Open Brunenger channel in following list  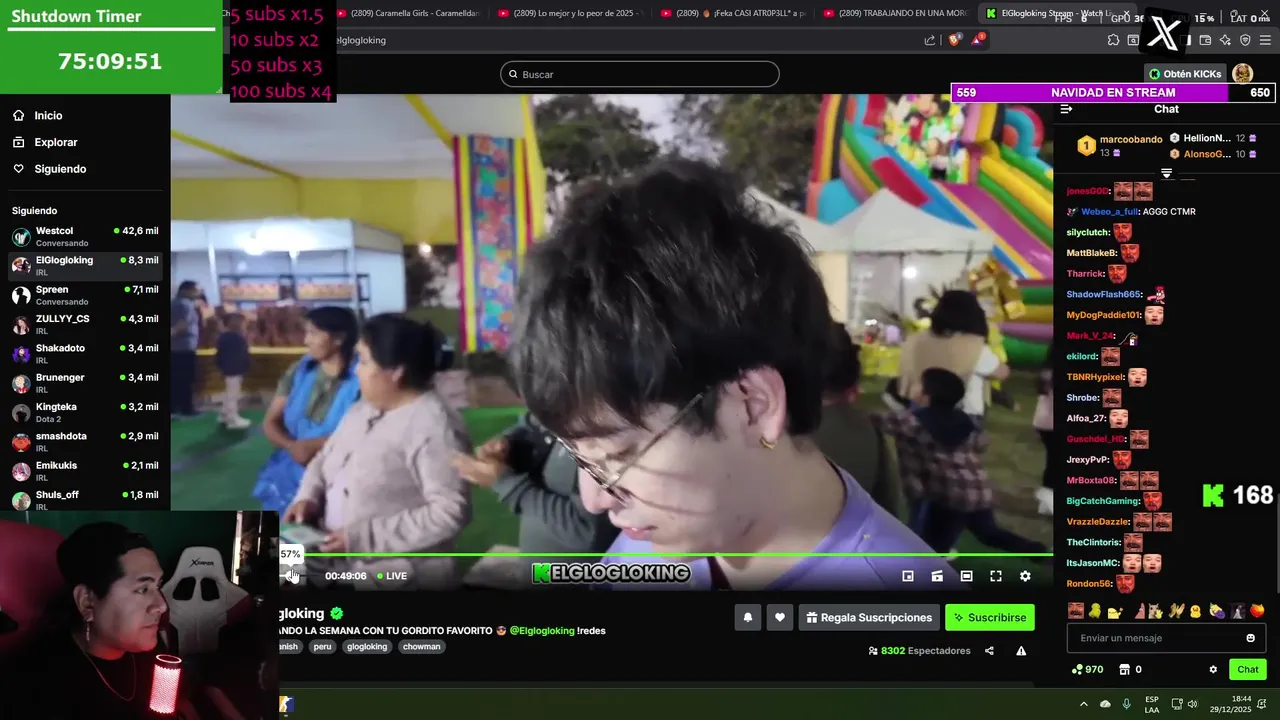coord(85,383)
